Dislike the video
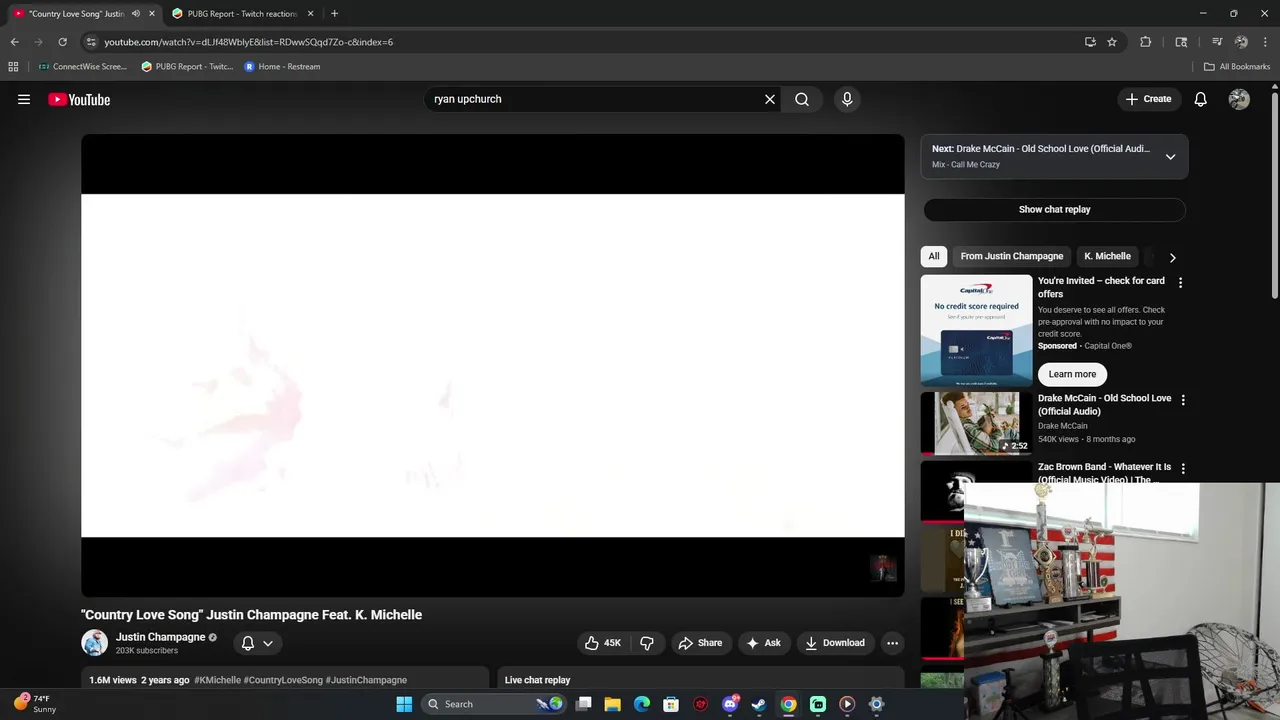This screenshot has width=1280, height=720. 647,643
